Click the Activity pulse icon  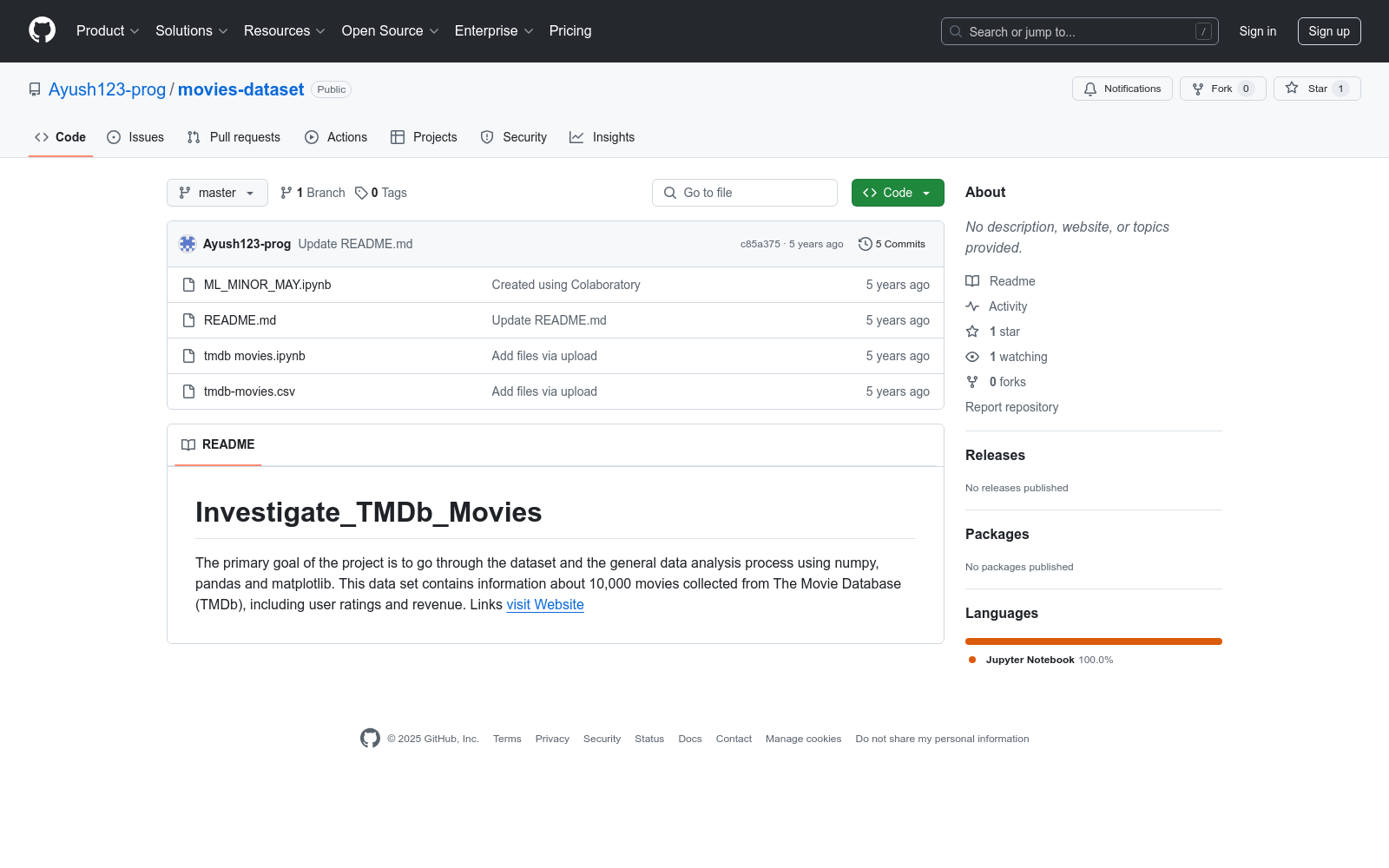click(x=972, y=306)
